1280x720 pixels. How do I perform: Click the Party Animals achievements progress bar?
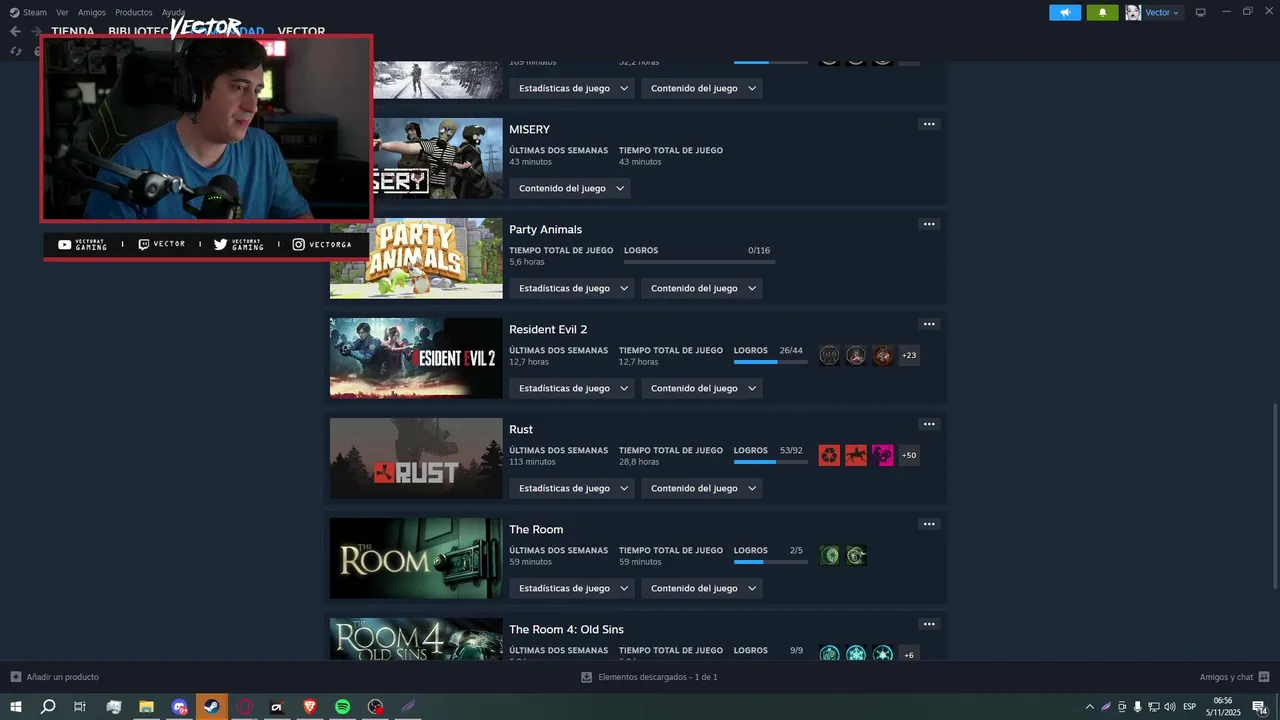point(699,262)
